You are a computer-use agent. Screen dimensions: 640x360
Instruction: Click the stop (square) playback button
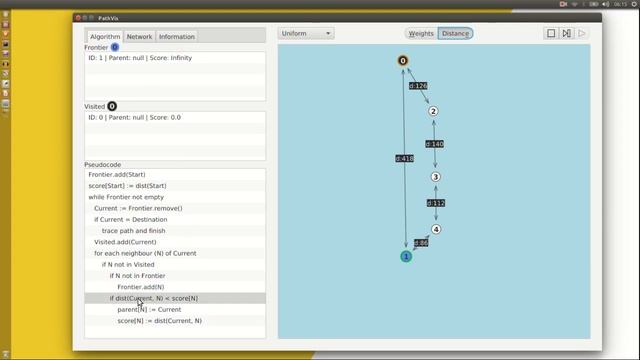[x=551, y=33]
